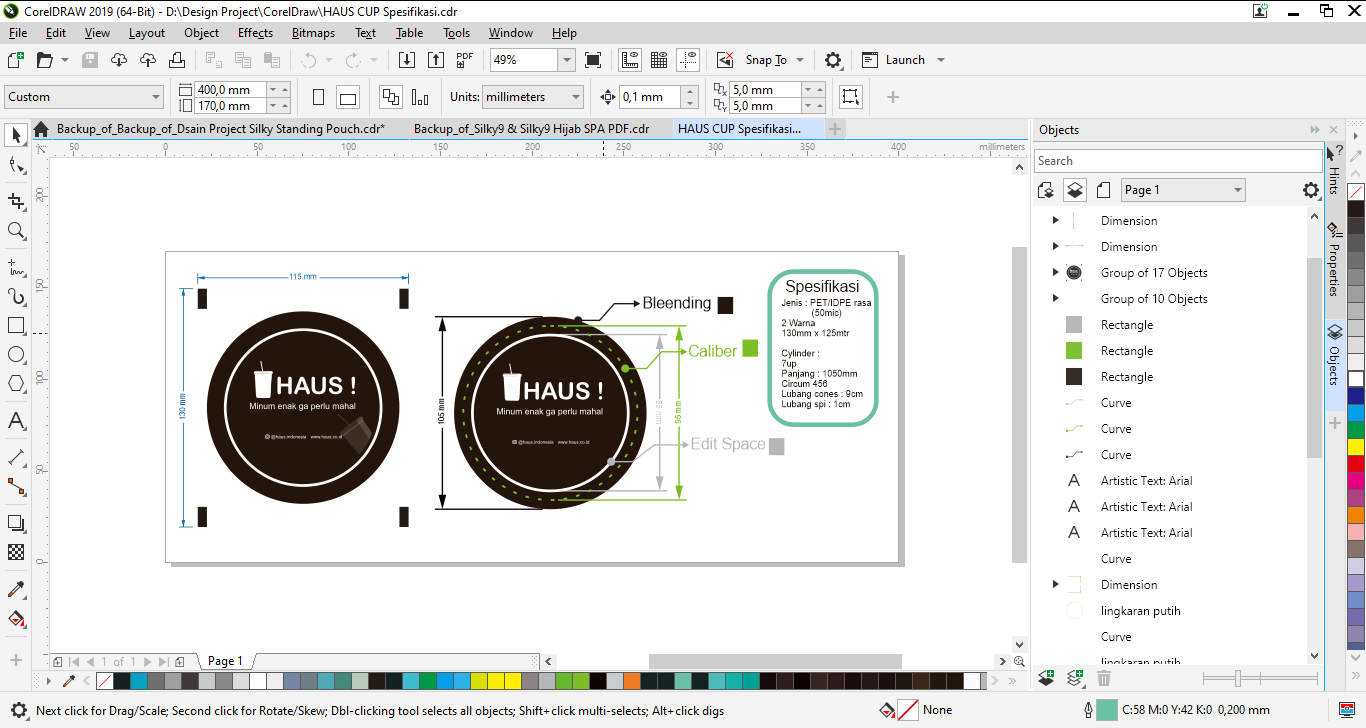This screenshot has width=1366, height=728.
Task: Click the Page 1 tab at bottom
Action: (225, 661)
